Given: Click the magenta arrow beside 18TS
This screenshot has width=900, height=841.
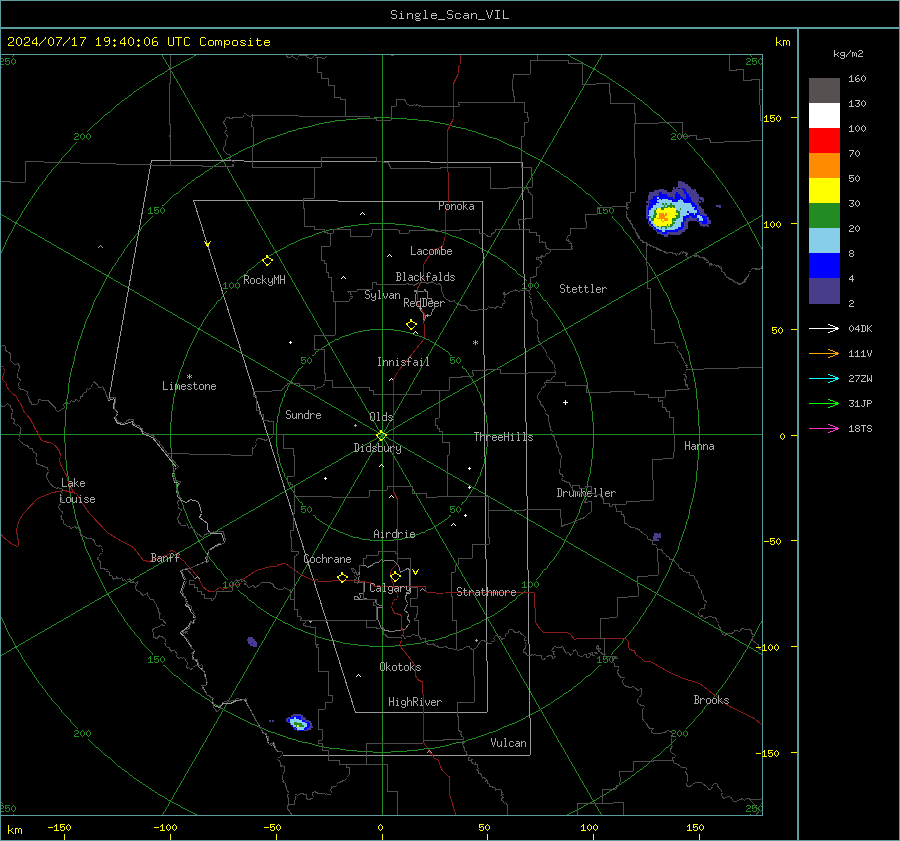Looking at the screenshot, I should 824,428.
